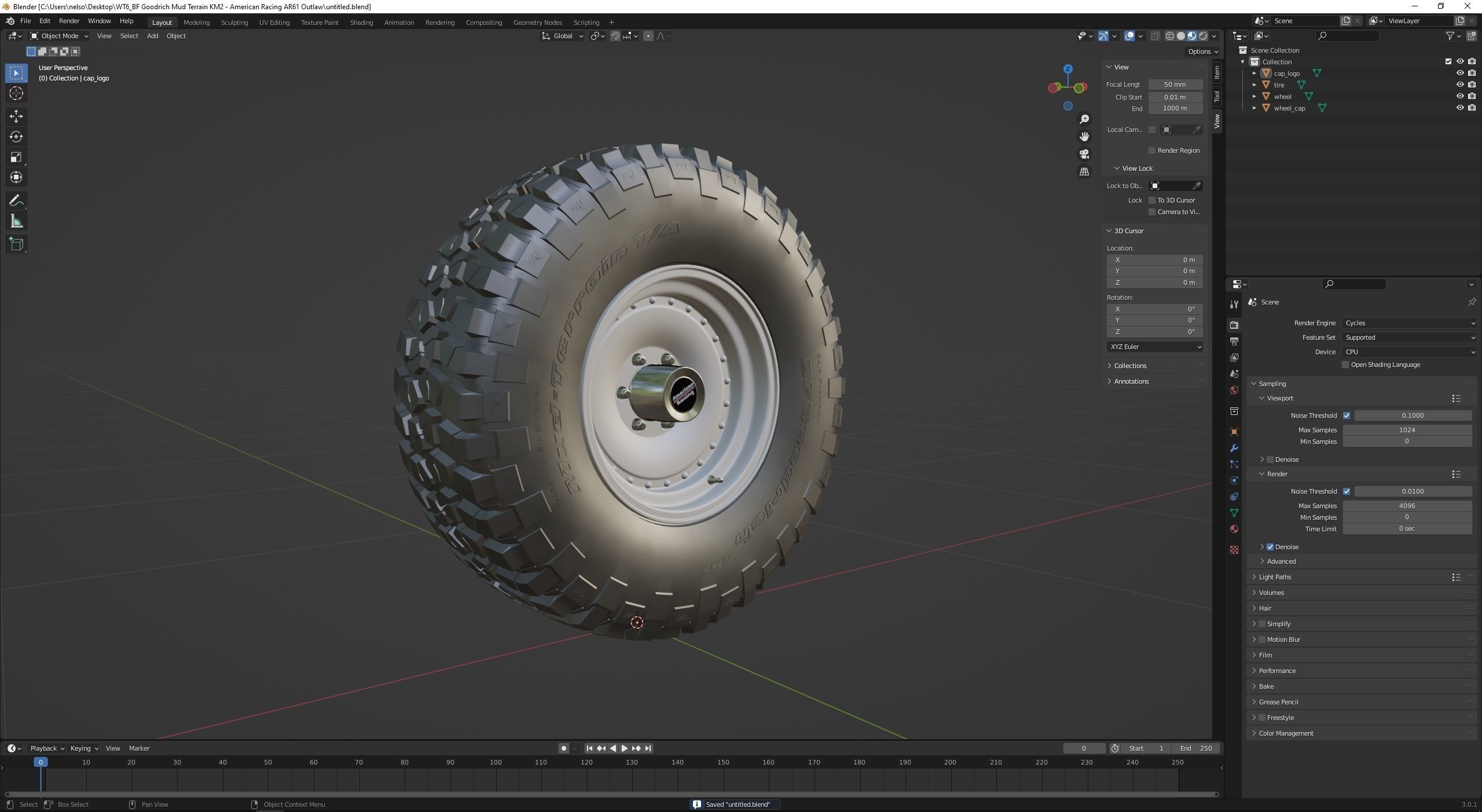Open the Object Mode dropdown
The image size is (1482, 812).
[x=59, y=36]
